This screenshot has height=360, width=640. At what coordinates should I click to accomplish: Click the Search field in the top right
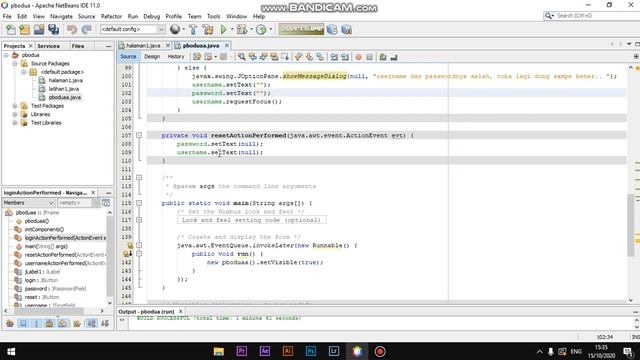coord(592,16)
